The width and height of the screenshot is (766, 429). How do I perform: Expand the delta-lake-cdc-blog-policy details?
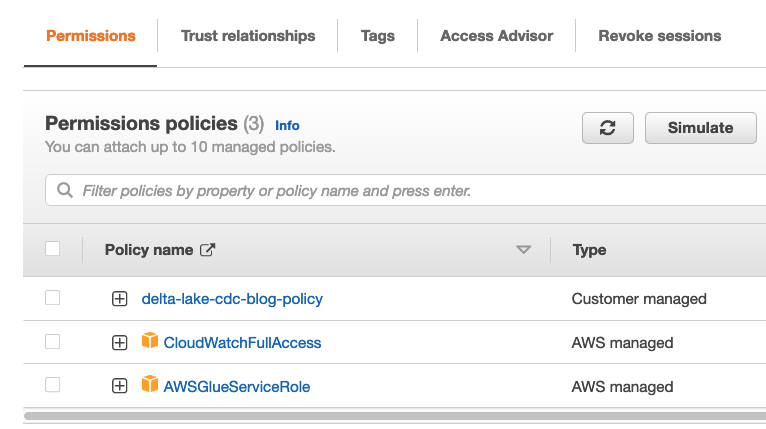tap(120, 299)
